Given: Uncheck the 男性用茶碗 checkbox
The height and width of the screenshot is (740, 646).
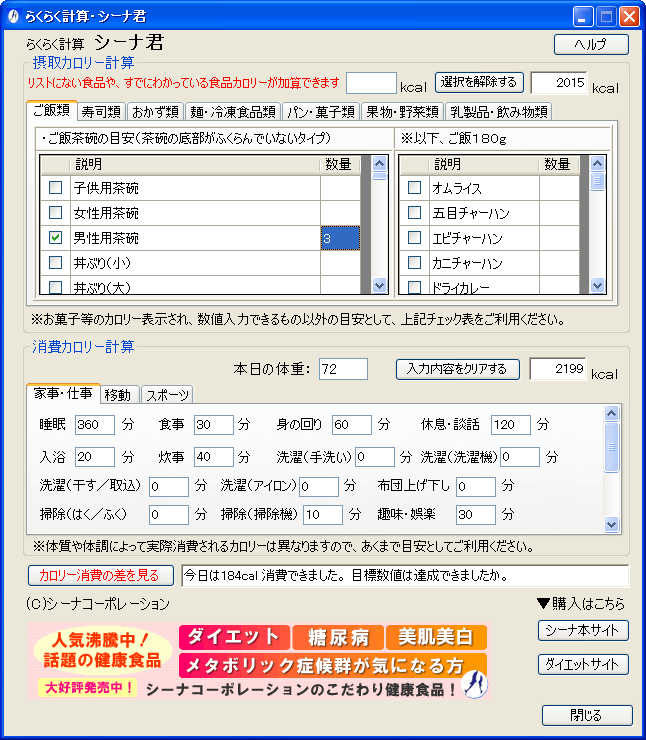Looking at the screenshot, I should point(56,237).
